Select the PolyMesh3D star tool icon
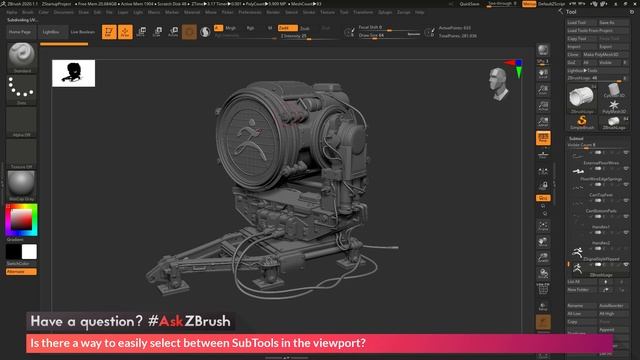640x360 pixels. (614, 107)
